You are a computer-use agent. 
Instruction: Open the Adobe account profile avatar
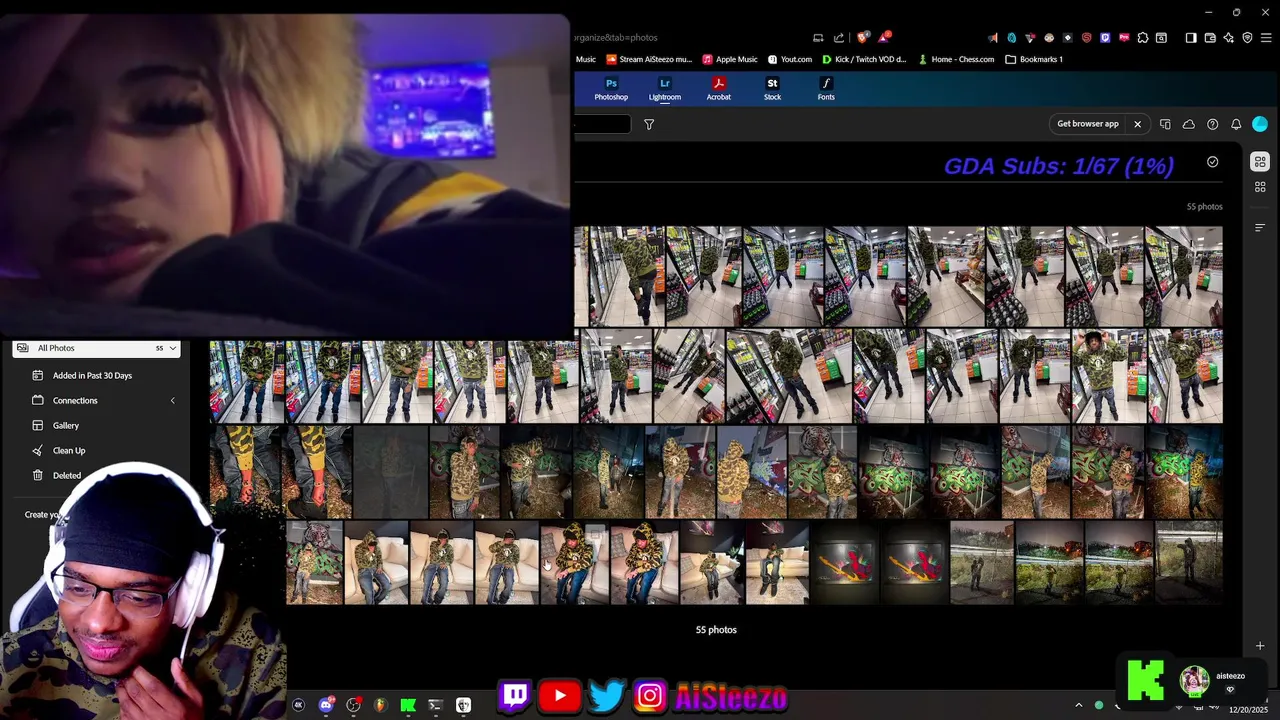coord(1260,124)
